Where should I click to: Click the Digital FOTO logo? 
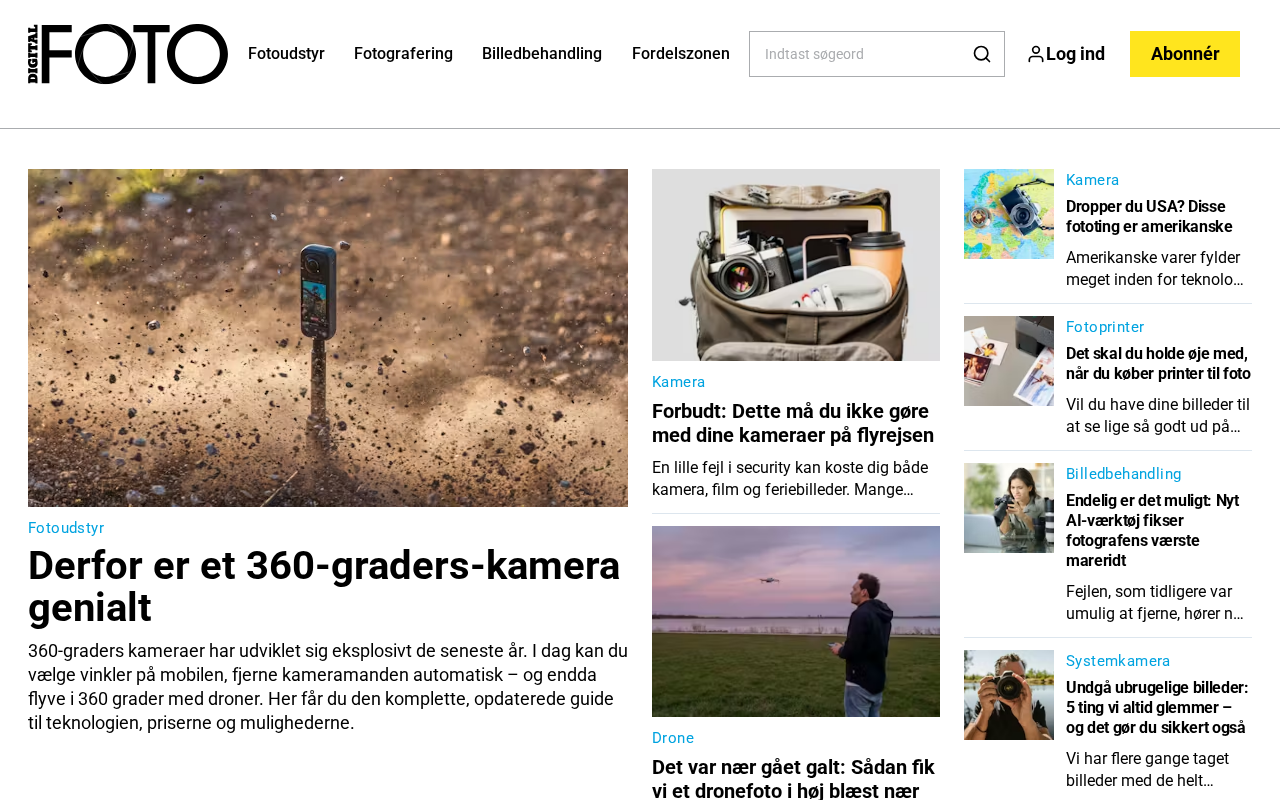click(x=128, y=54)
